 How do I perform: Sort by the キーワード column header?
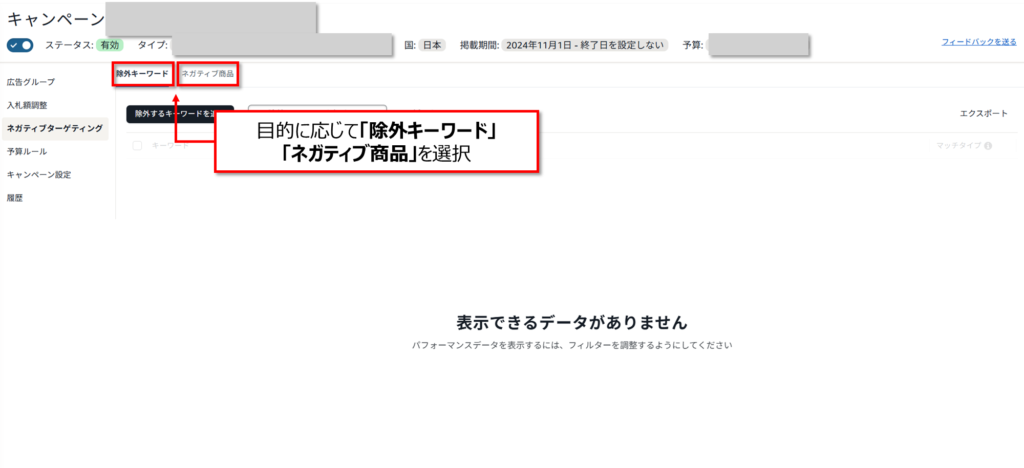[x=168, y=146]
